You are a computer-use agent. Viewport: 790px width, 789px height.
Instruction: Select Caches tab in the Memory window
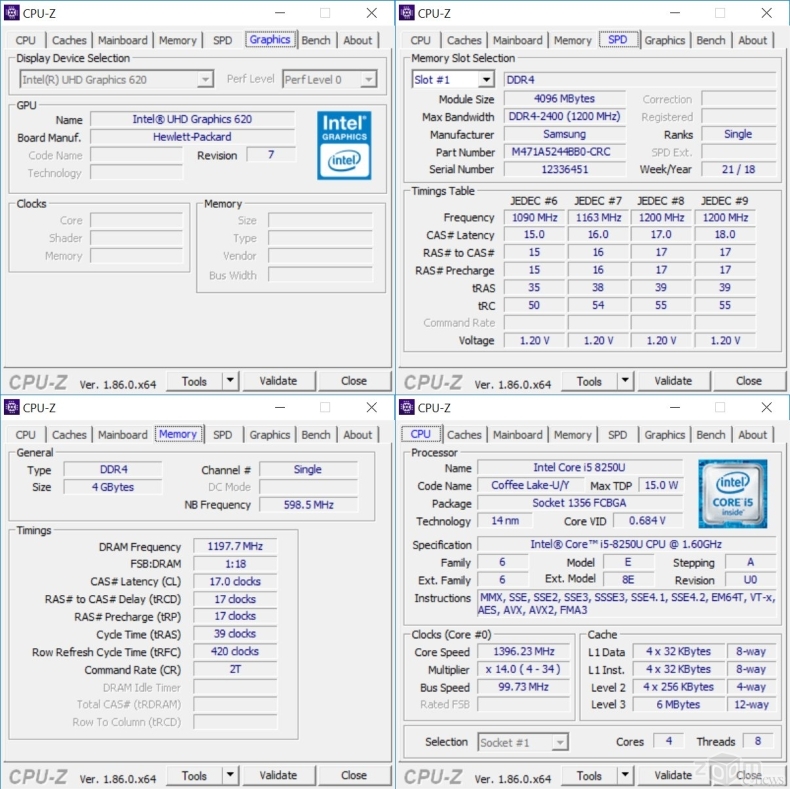point(69,435)
